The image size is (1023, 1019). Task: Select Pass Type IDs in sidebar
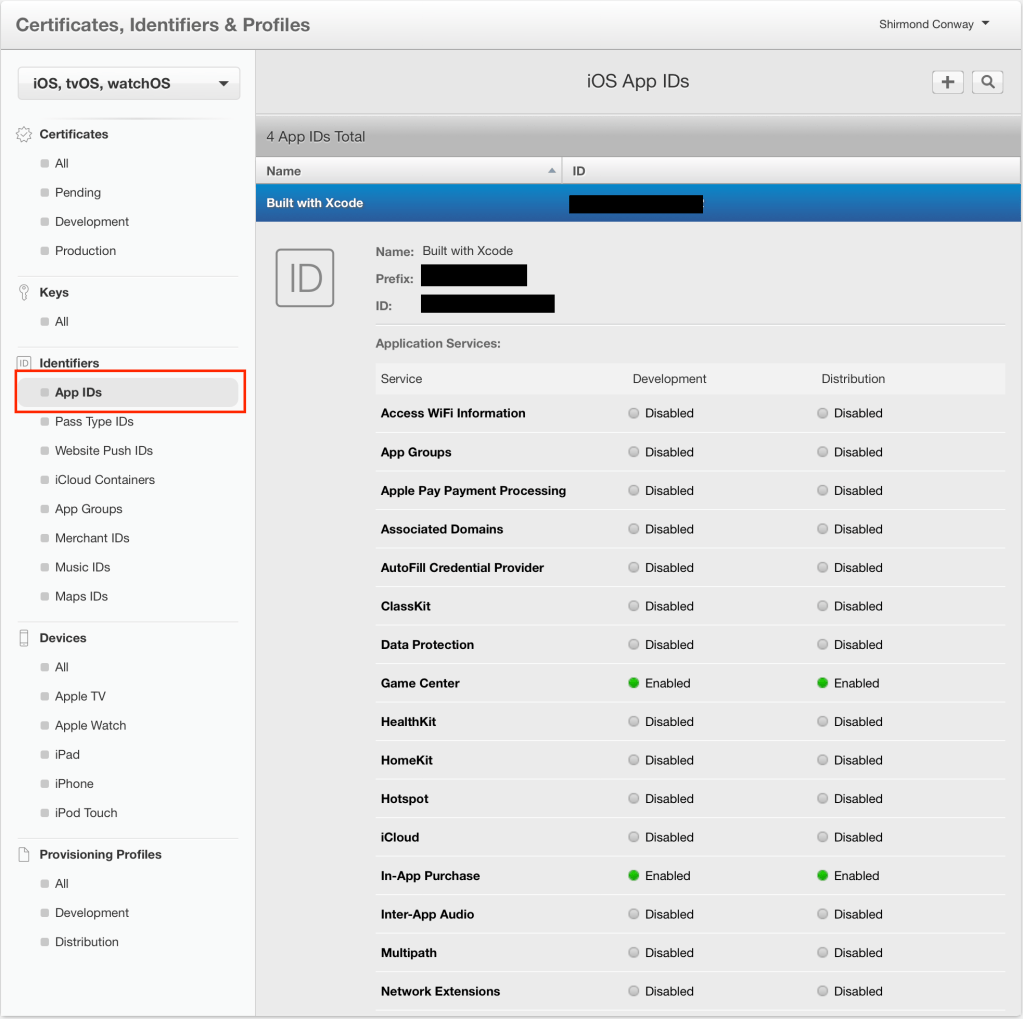[x=94, y=422]
